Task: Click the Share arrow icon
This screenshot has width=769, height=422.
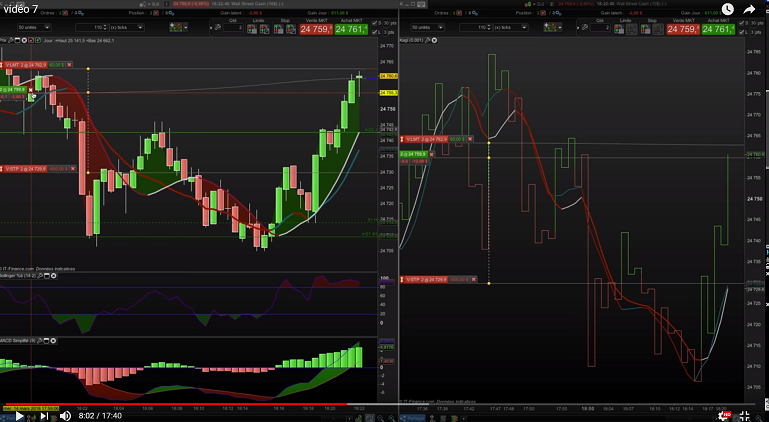Action: pyautogui.click(x=749, y=9)
